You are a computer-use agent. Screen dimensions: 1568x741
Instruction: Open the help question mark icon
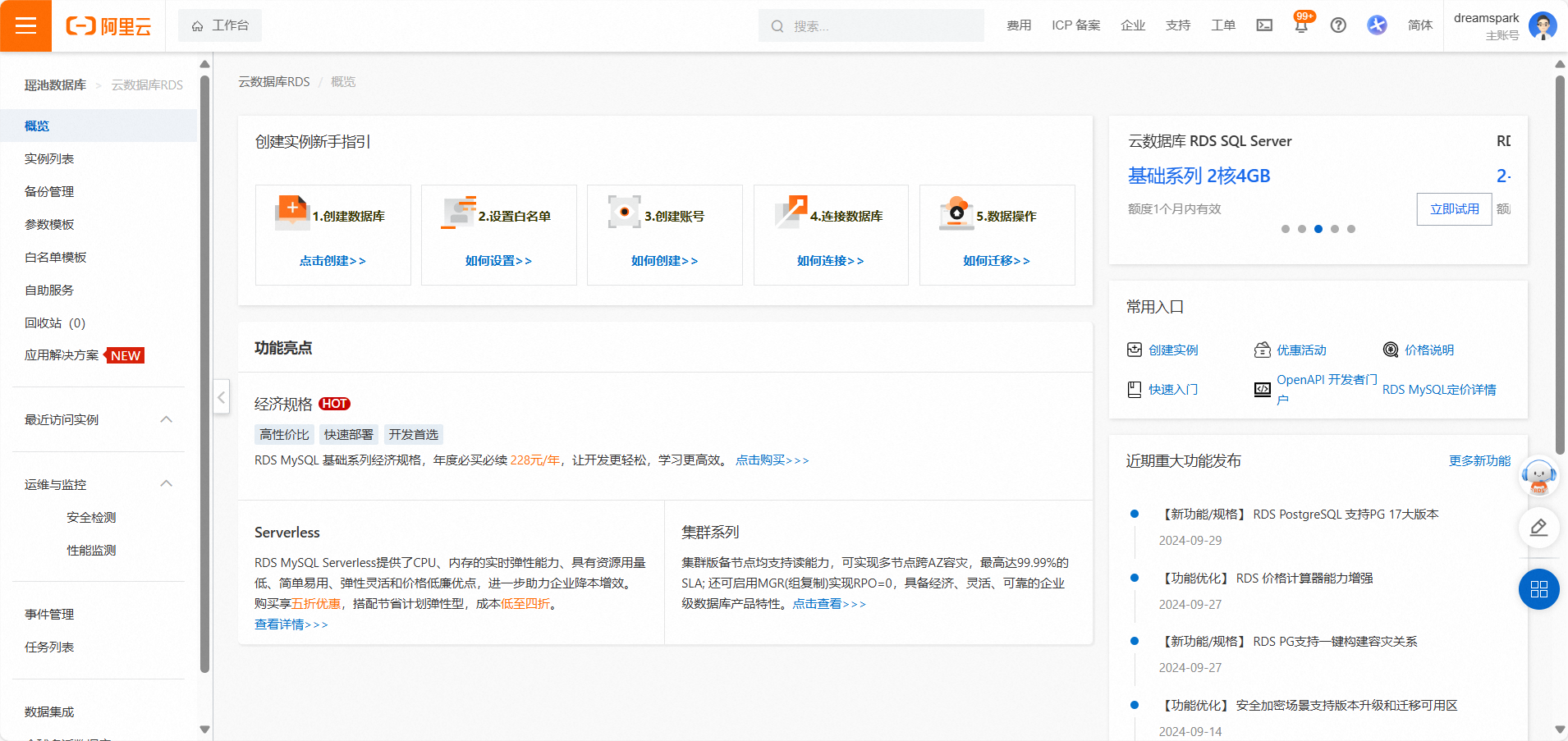pos(1338,25)
